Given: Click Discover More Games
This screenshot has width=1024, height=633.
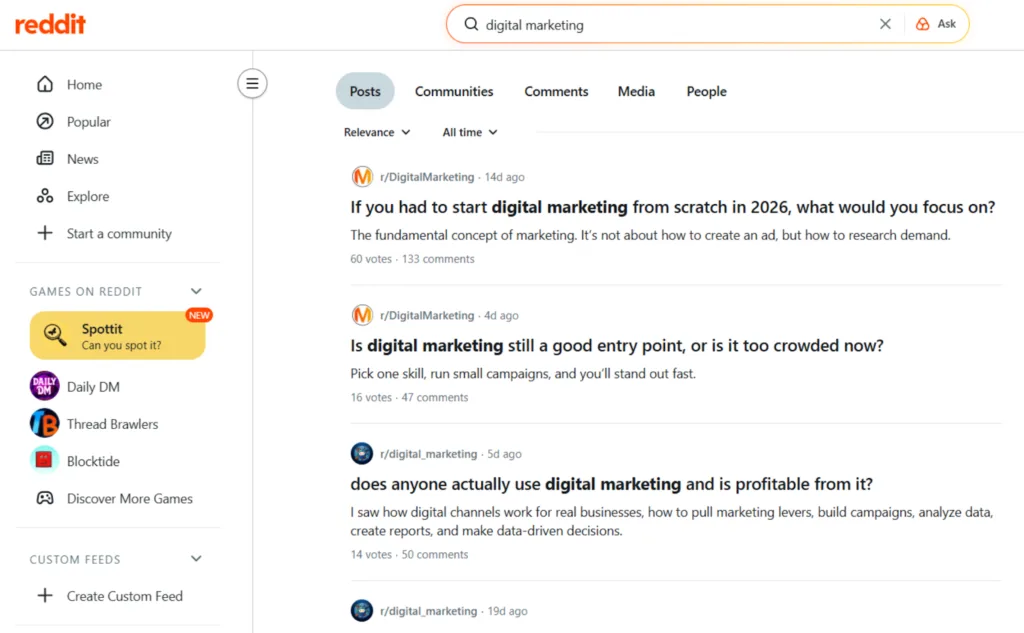Looking at the screenshot, I should click(x=129, y=498).
